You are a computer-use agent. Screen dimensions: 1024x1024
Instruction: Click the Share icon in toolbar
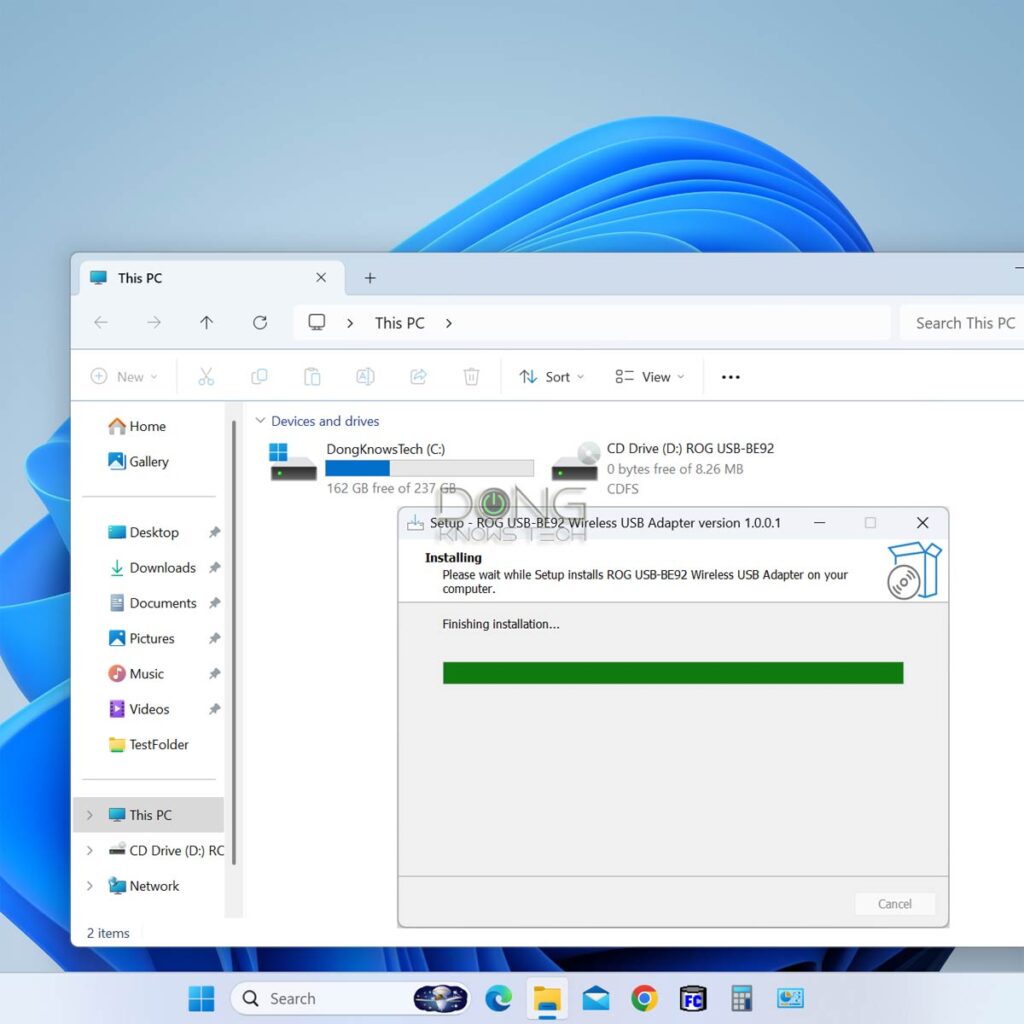coord(418,377)
